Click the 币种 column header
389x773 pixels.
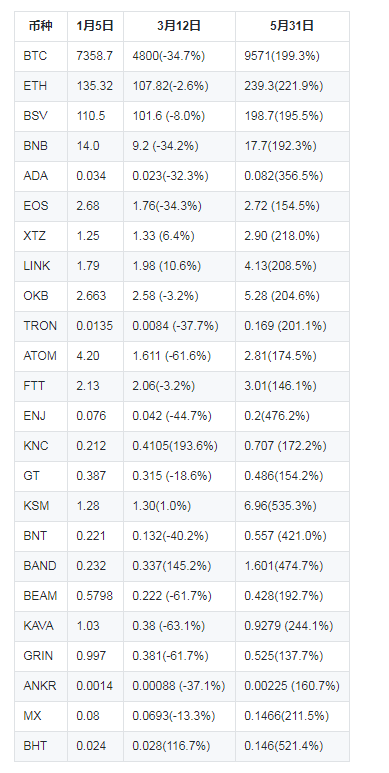click(41, 26)
